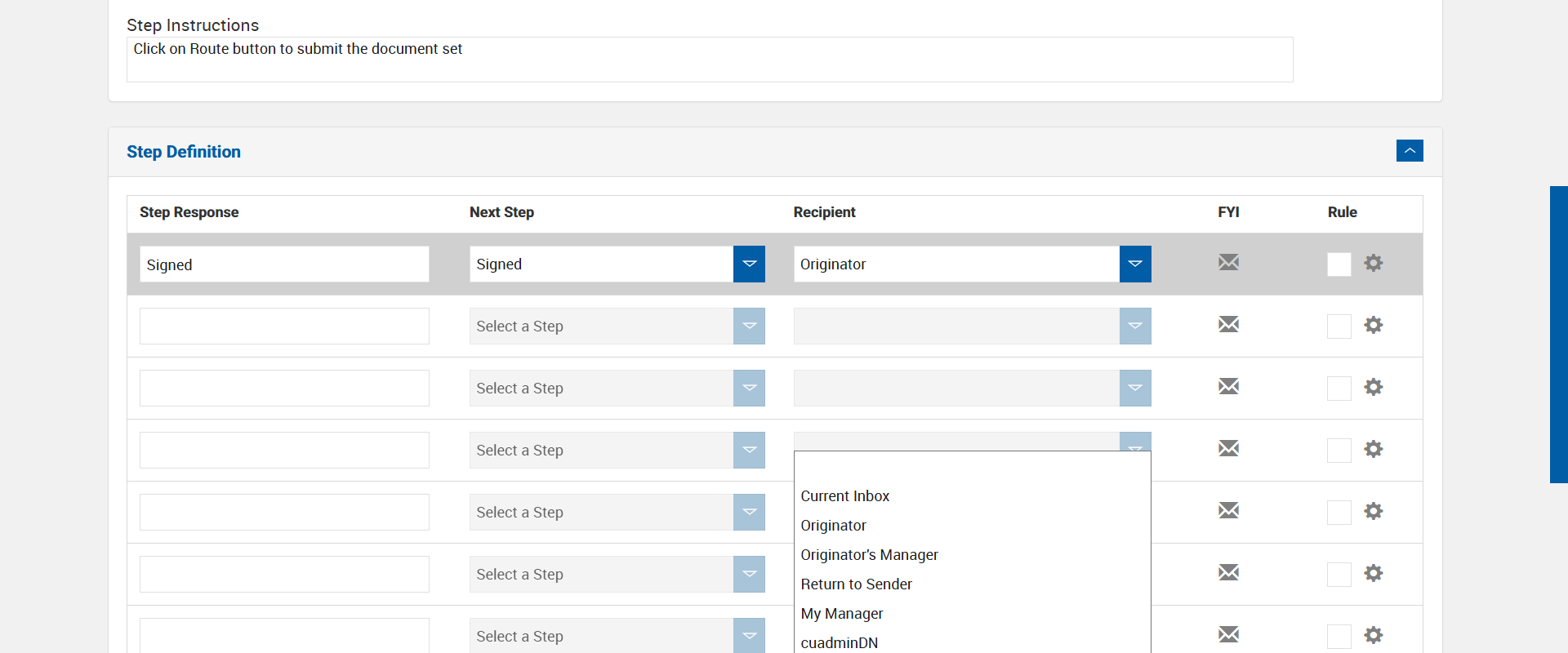The image size is (1568, 653).
Task: Open rule settings gear in the Signed row
Action: [1374, 263]
